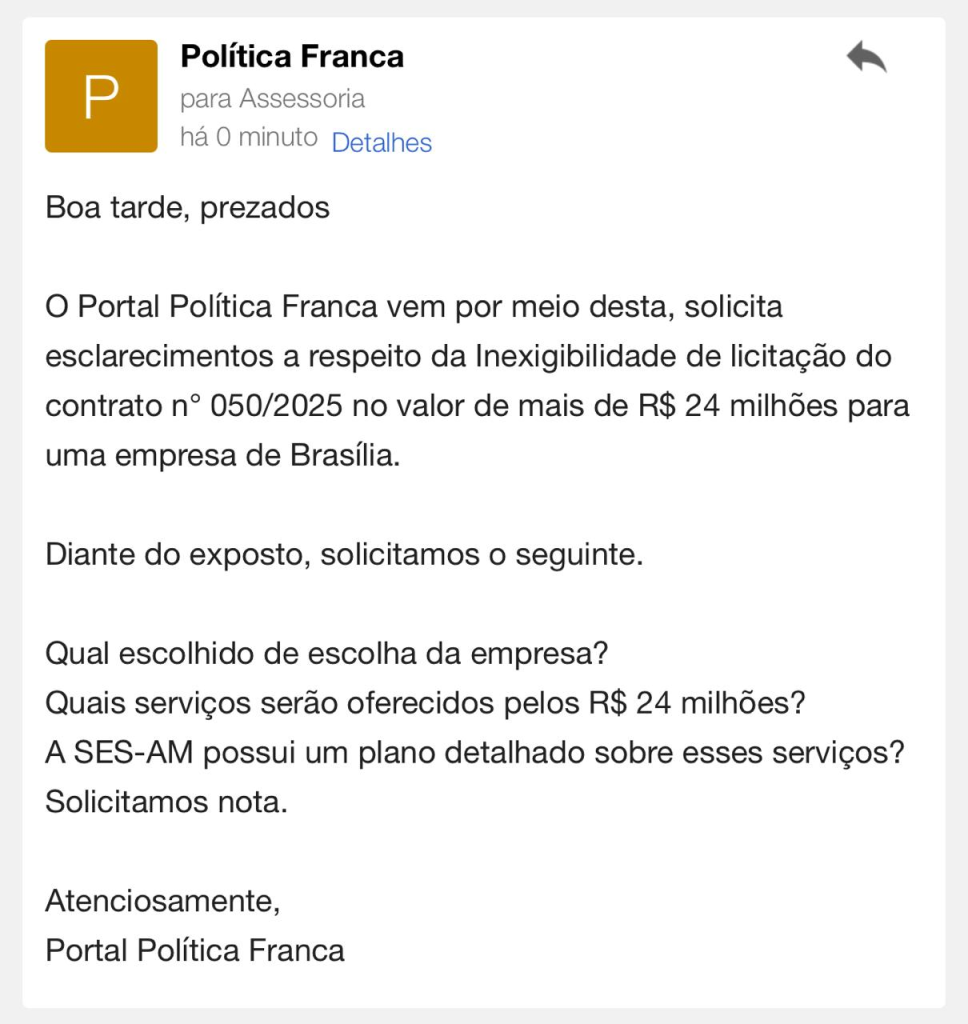Click the signature "Portal Política Franca"
Viewport: 968px width, 1024px height.
pos(195,950)
